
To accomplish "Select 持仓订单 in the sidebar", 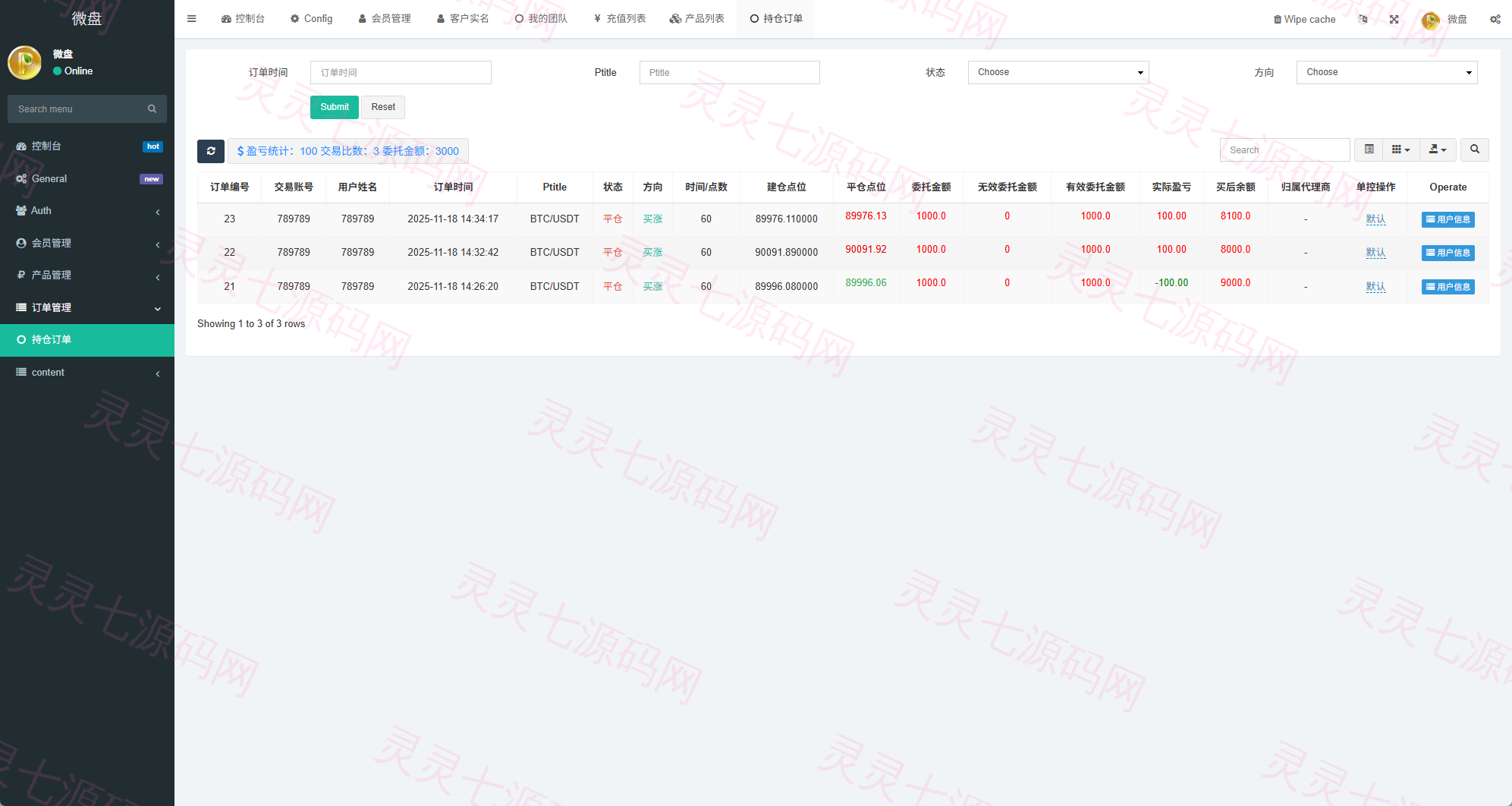I will pos(87,339).
